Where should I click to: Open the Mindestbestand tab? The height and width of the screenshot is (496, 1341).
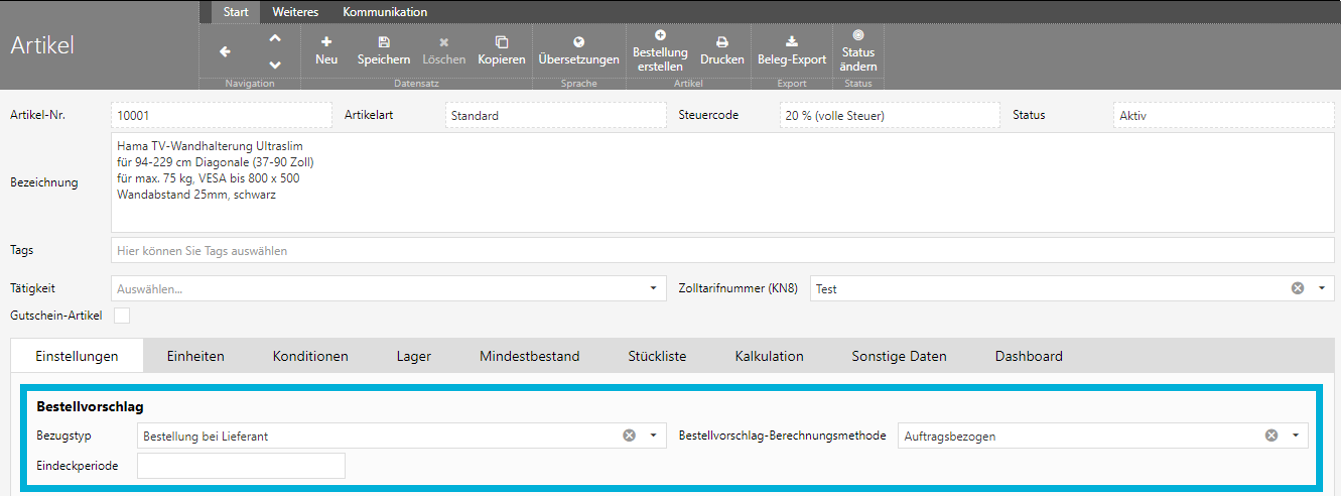(x=529, y=356)
